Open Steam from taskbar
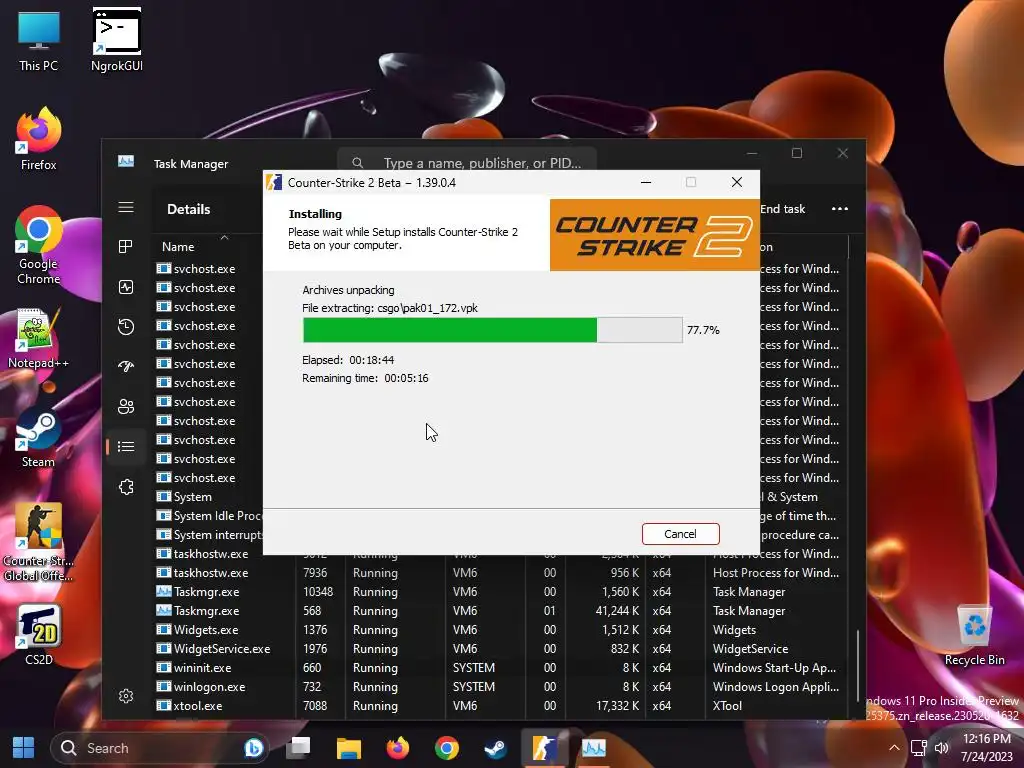The height and width of the screenshot is (768, 1024). point(496,748)
